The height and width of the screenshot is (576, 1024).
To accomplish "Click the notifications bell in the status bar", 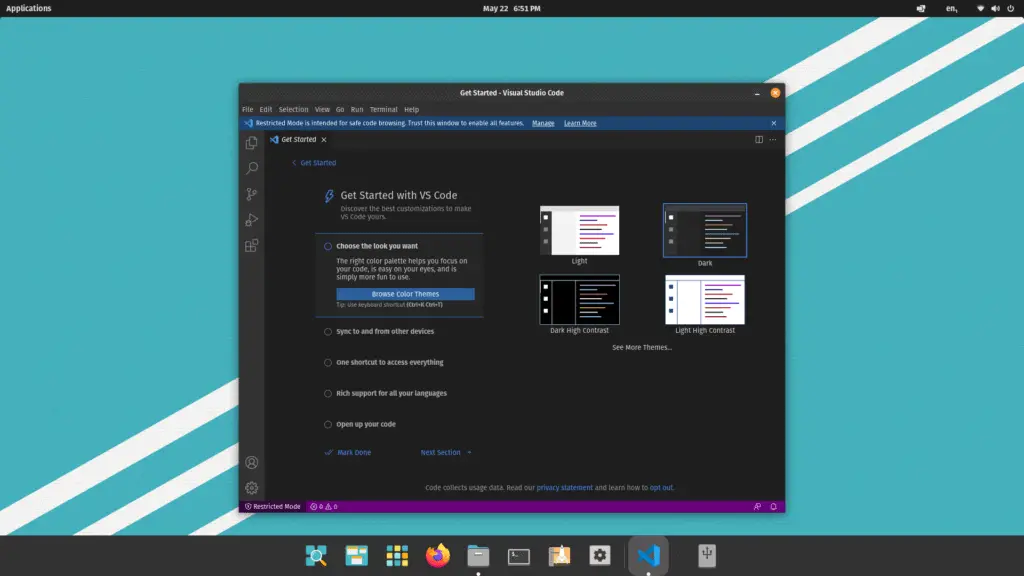I will tap(773, 507).
